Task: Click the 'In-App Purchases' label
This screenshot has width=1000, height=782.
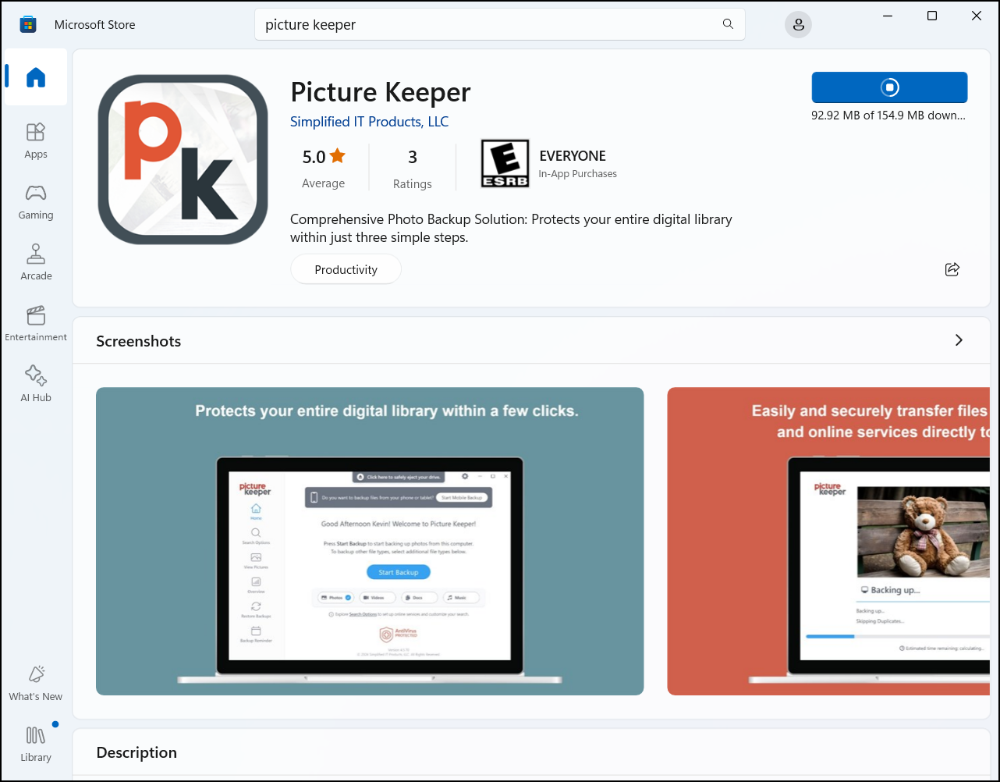Action: 577,173
